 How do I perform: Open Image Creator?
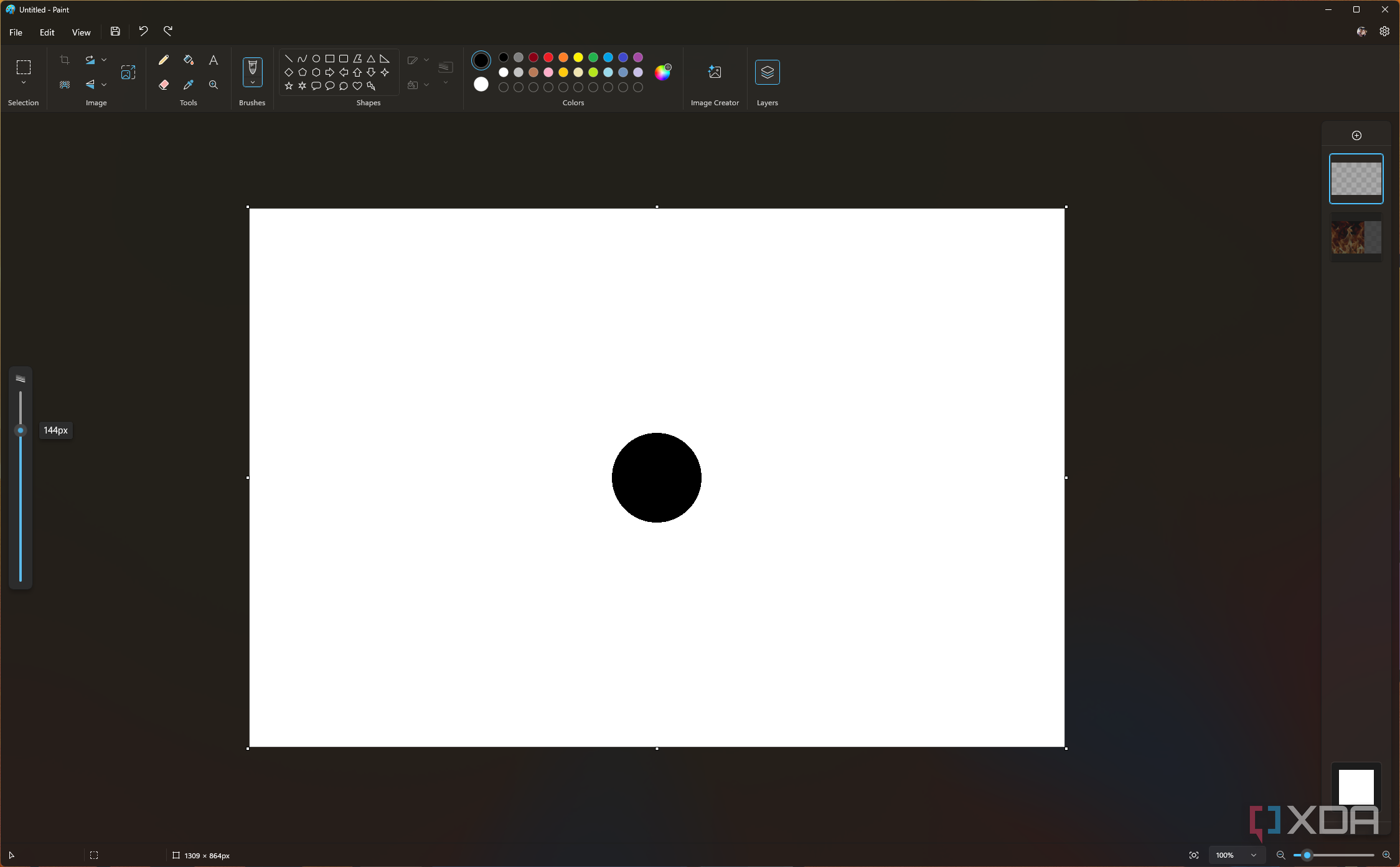715,72
